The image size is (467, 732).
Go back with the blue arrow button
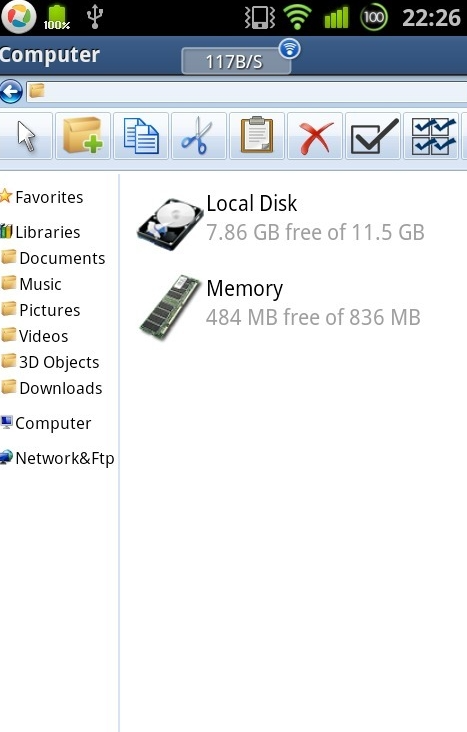pos(11,91)
